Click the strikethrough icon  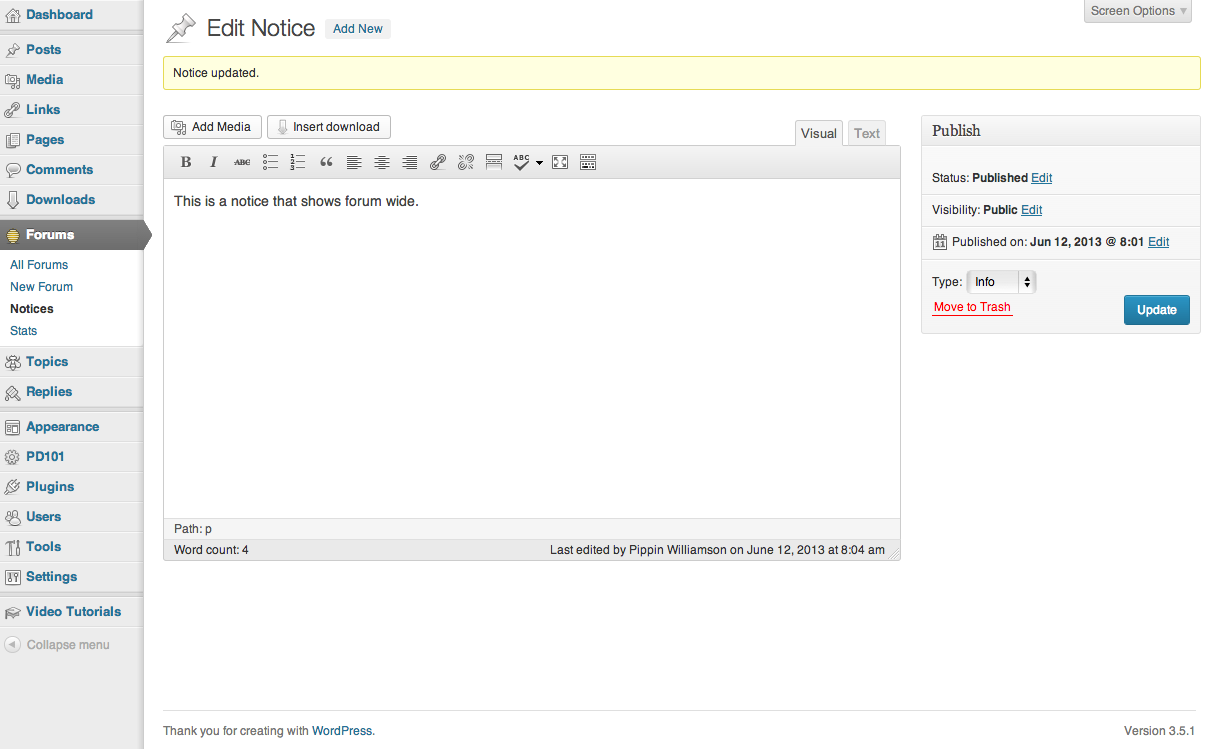pyautogui.click(x=242, y=162)
